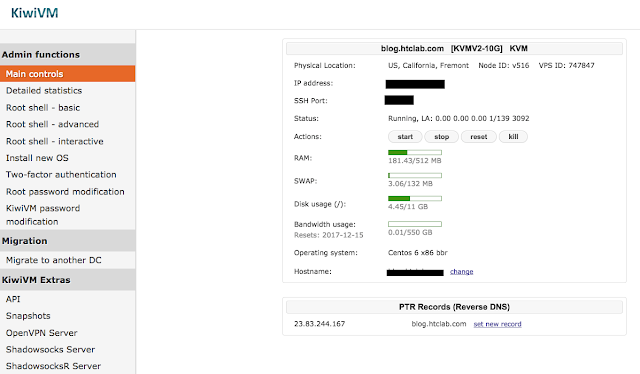Click Centos 6 x86 bbr text
The width and height of the screenshot is (640, 374).
click(418, 253)
